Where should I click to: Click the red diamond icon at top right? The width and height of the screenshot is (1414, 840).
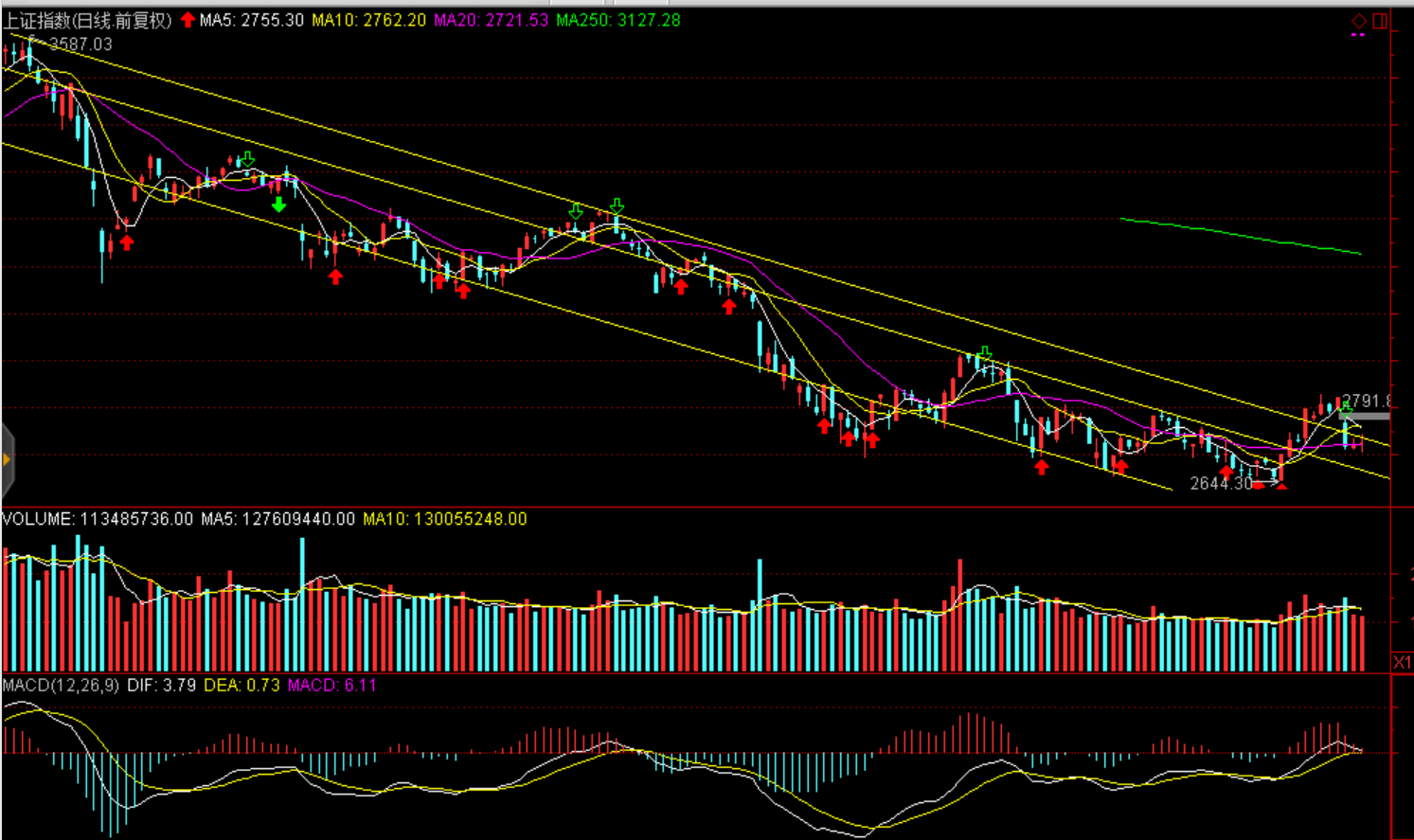pyautogui.click(x=1358, y=21)
